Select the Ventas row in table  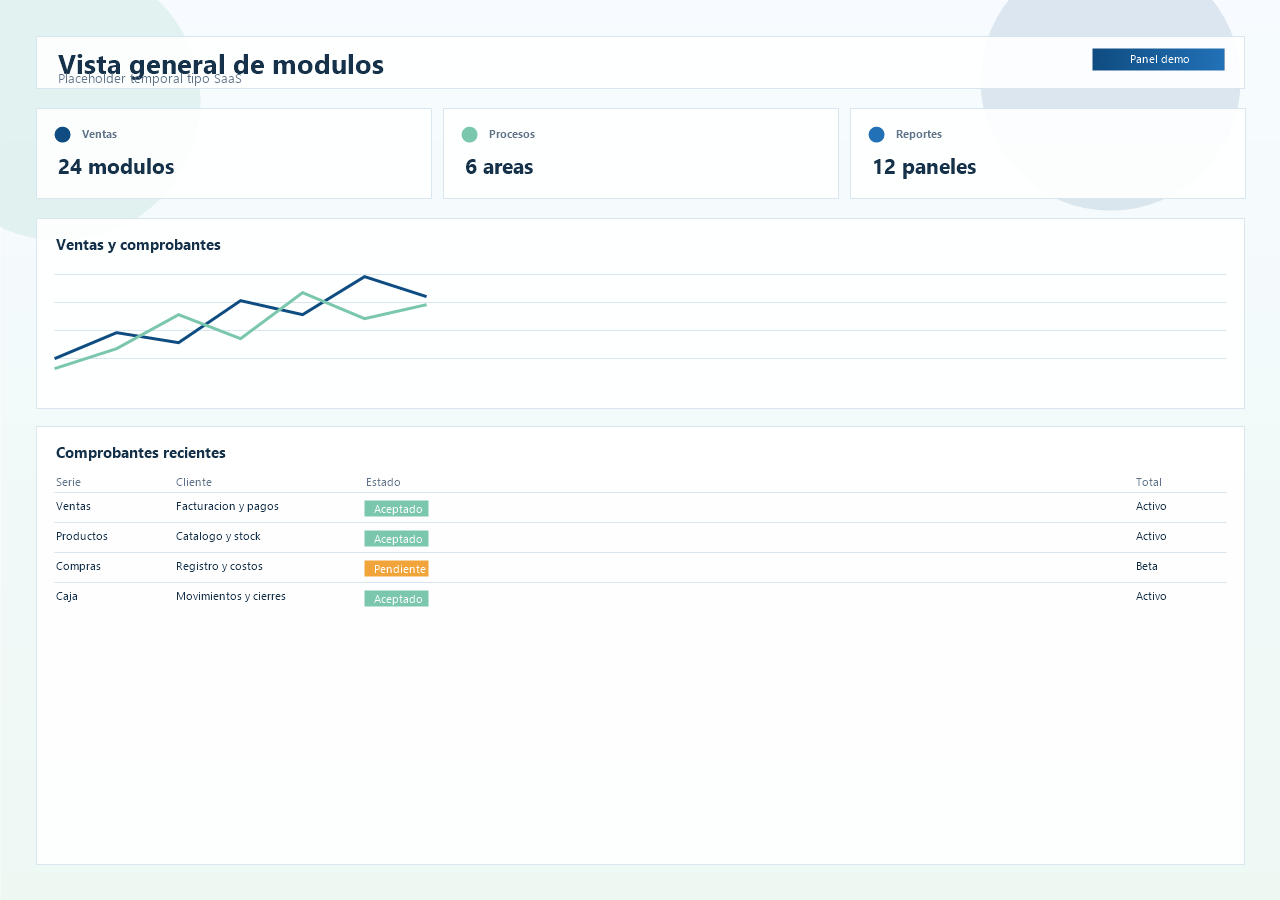[640, 507]
